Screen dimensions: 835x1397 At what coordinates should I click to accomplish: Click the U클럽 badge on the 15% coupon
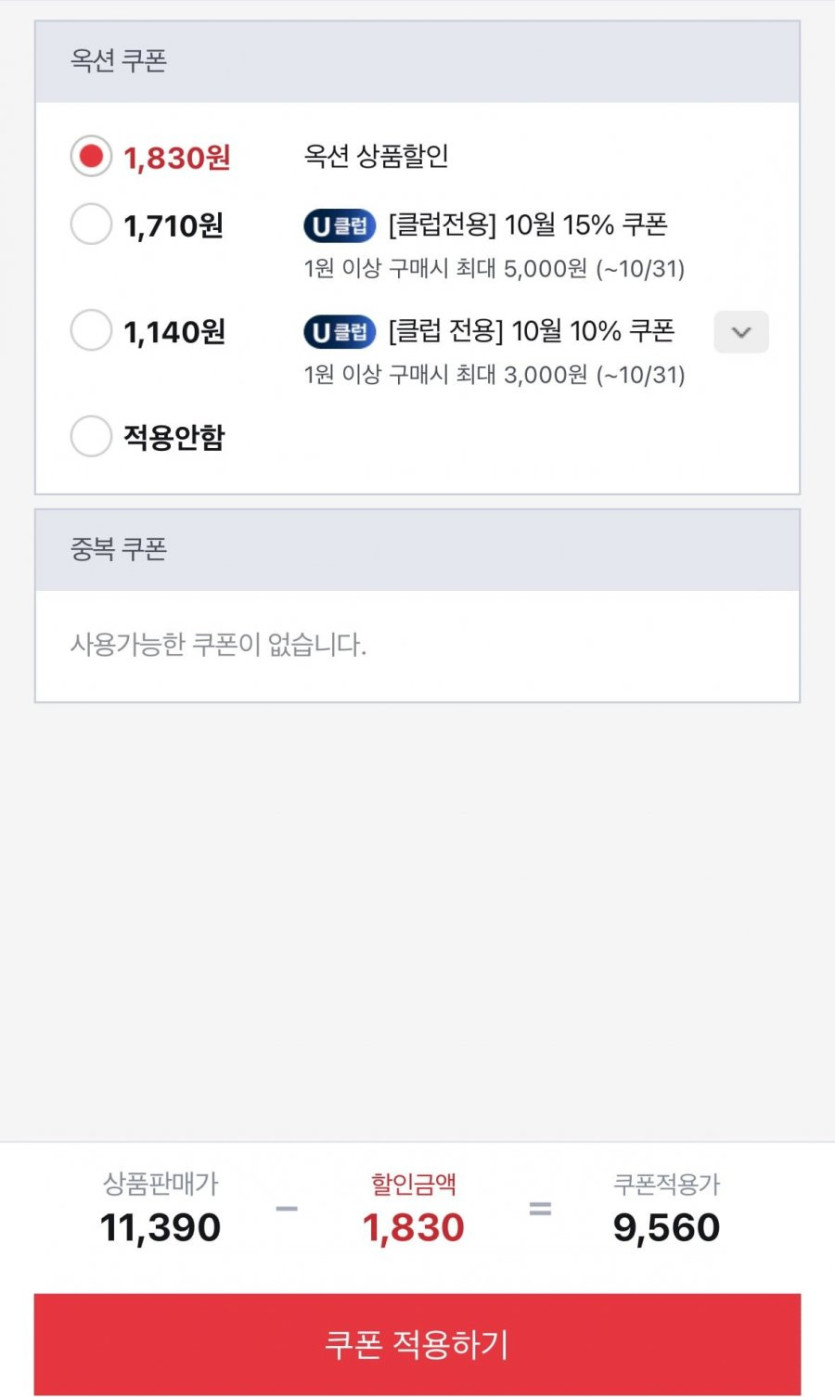click(x=340, y=226)
